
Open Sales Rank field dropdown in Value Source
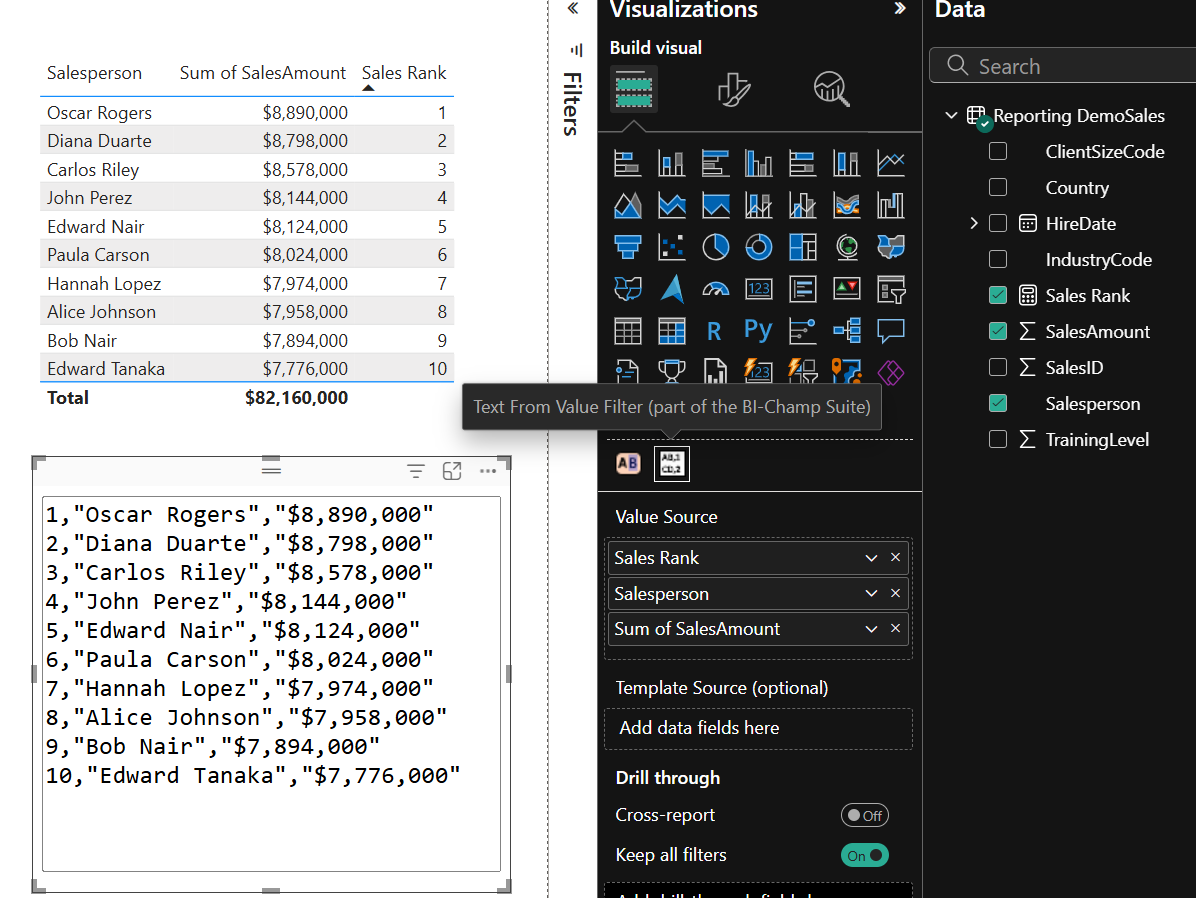pyautogui.click(x=871, y=558)
